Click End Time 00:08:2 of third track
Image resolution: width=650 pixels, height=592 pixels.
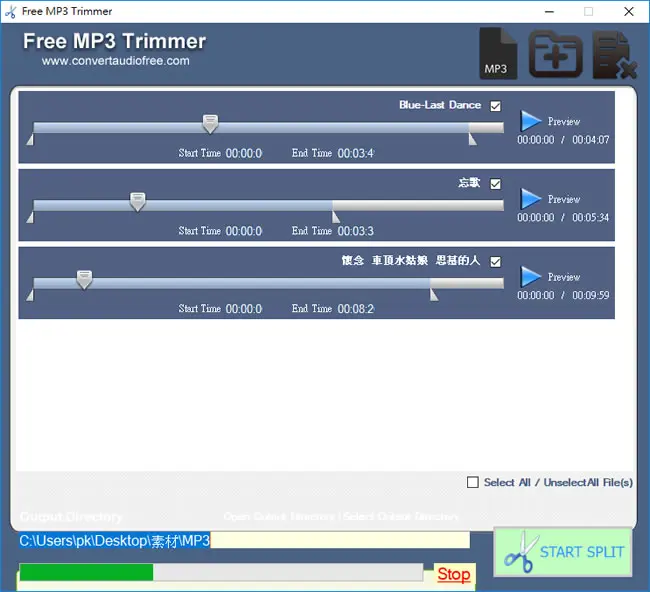click(355, 309)
